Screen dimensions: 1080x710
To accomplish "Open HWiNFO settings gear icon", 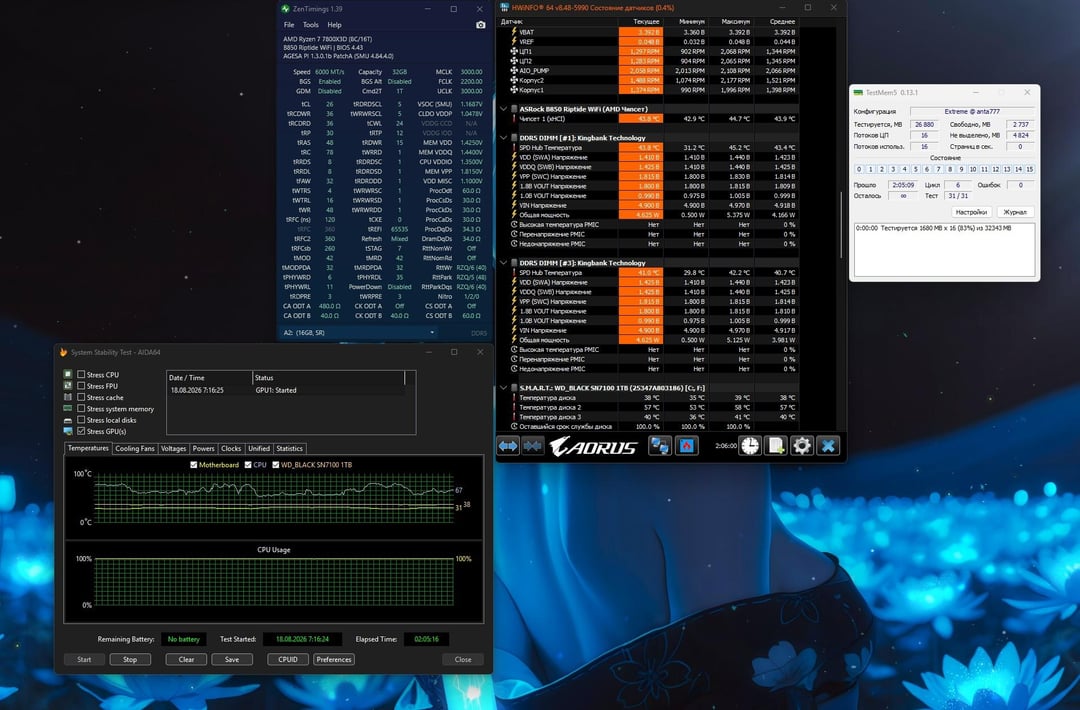I will [802, 446].
